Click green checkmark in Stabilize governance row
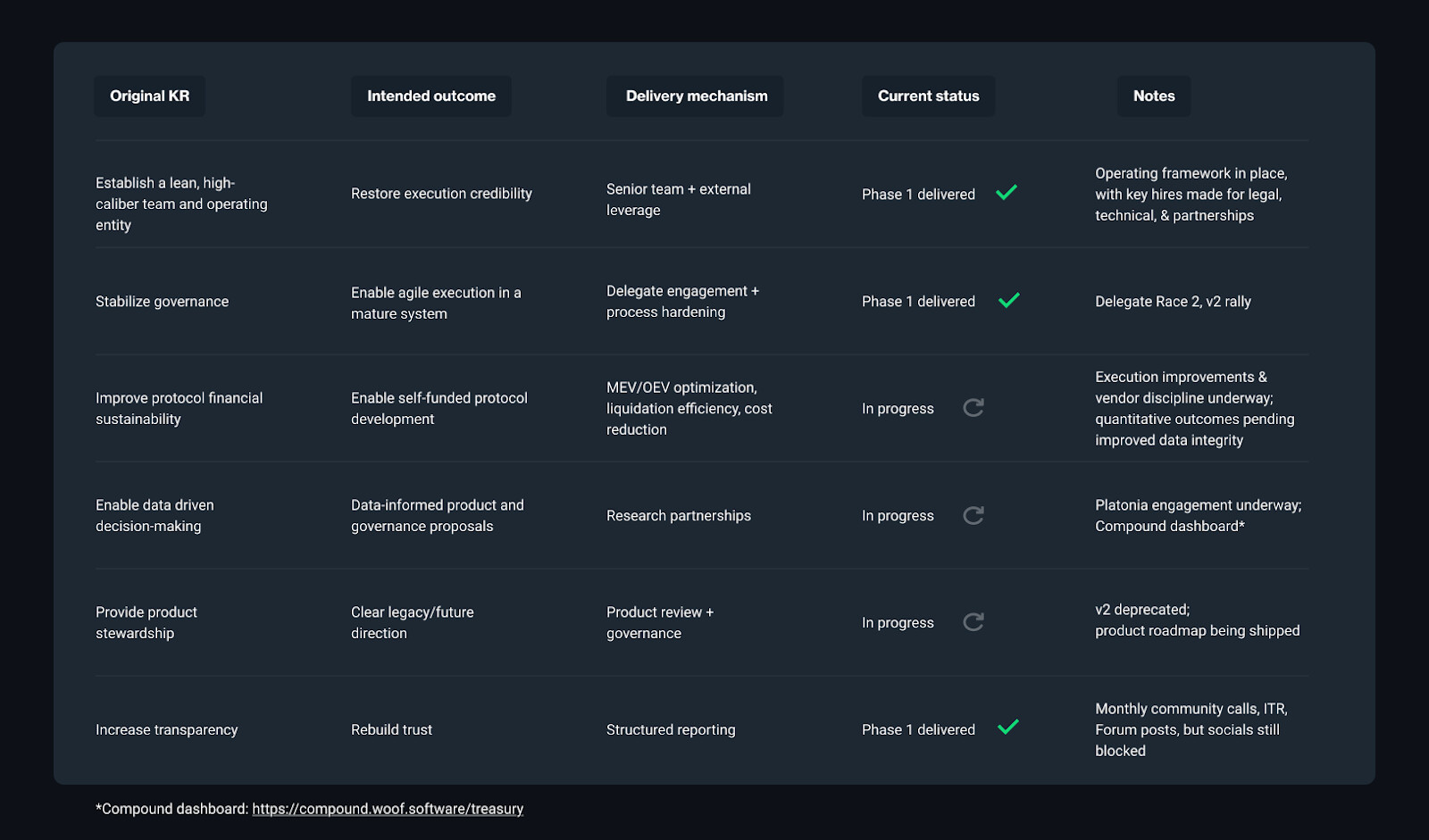The image size is (1429, 840). [x=1008, y=301]
